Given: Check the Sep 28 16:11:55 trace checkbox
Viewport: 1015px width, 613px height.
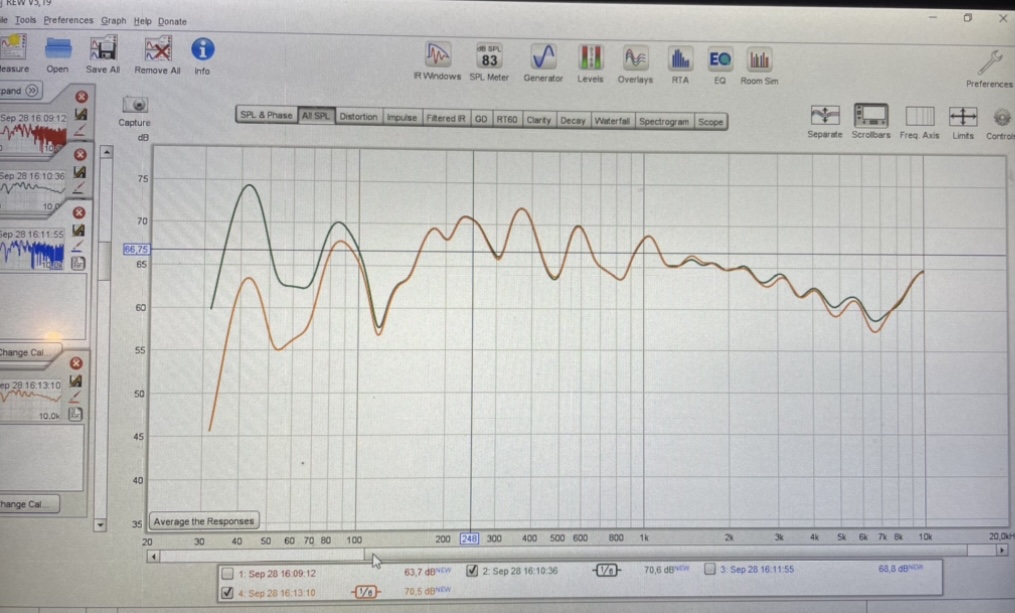Looking at the screenshot, I should point(709,569).
